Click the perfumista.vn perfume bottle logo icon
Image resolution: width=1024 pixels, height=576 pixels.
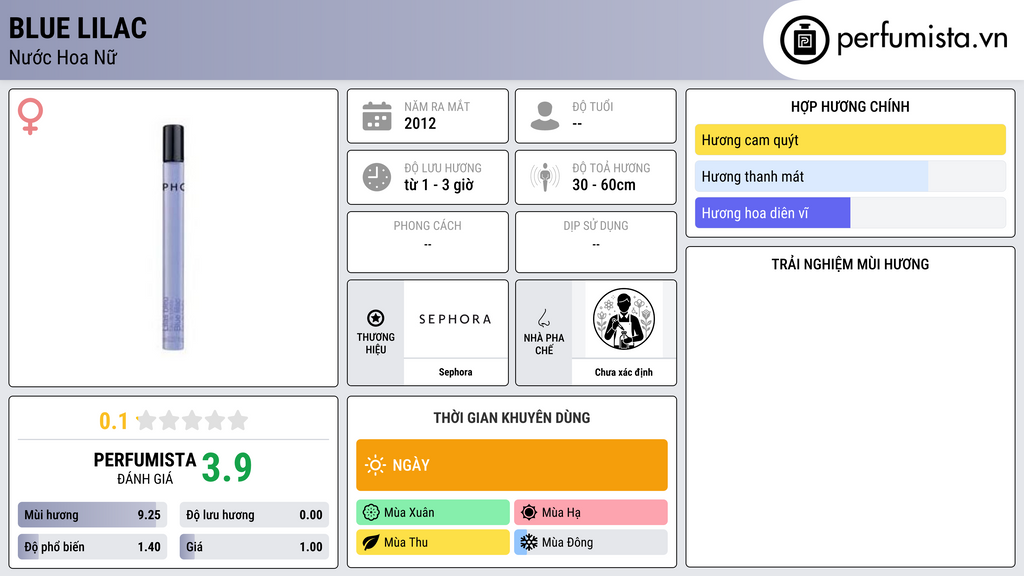(x=804, y=40)
